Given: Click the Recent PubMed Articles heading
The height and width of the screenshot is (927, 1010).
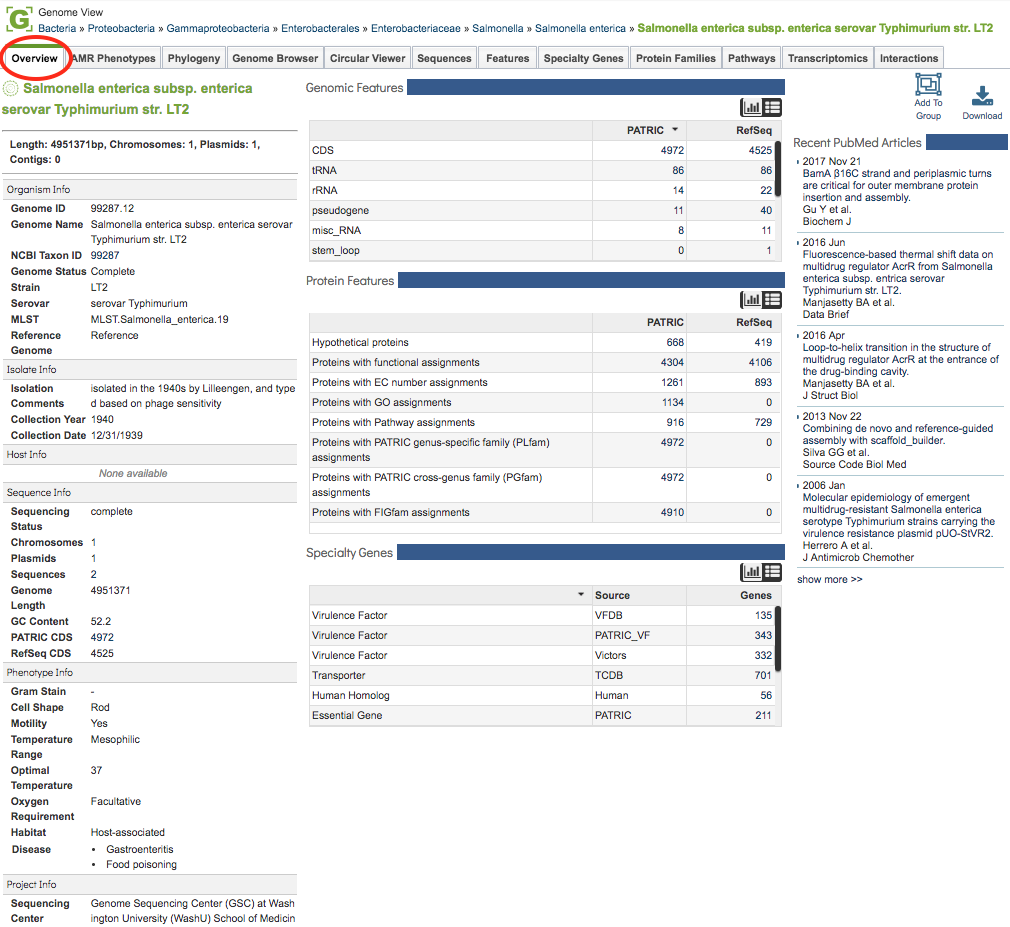Looking at the screenshot, I should pyautogui.click(x=857, y=142).
